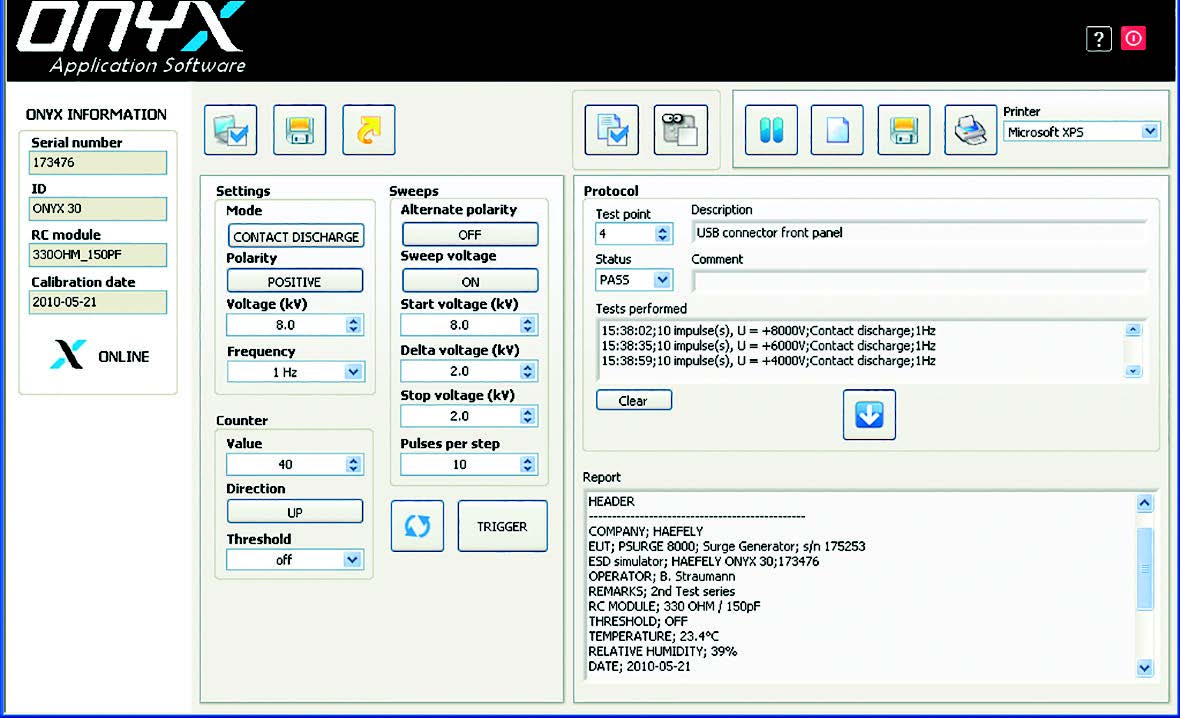This screenshot has width=1180, height=718.
Task: Toggle the counter Direction UP button
Action: coord(295,512)
